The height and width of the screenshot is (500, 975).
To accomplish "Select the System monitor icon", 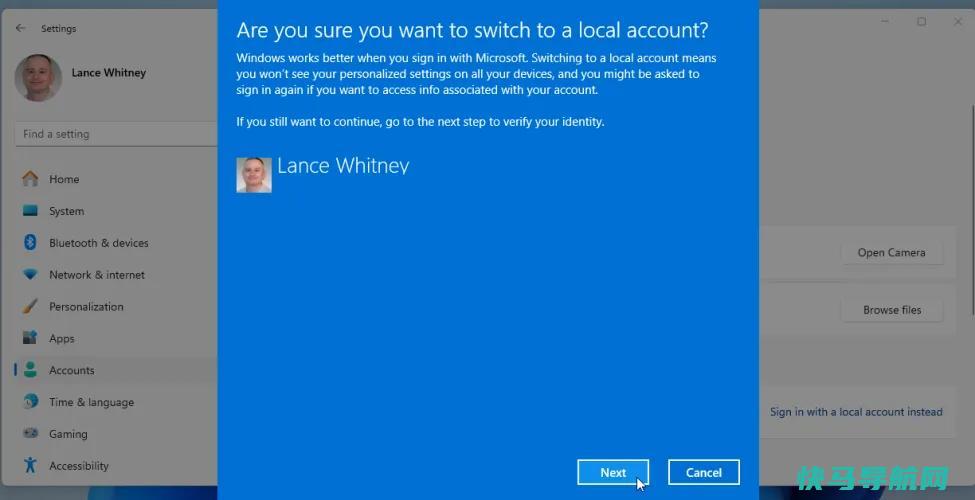I will coord(30,211).
